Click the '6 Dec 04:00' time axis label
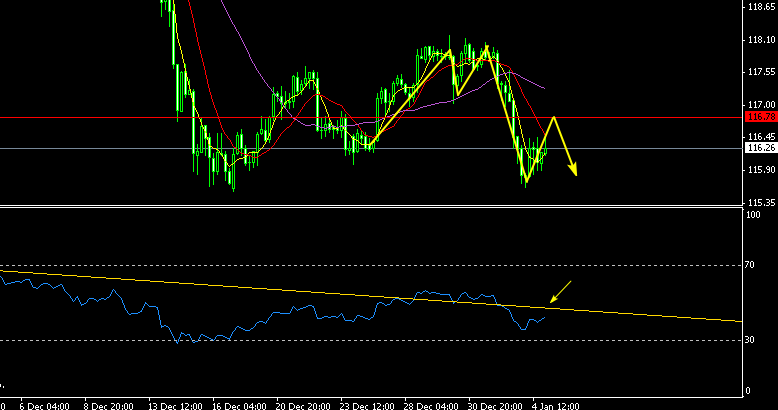778x410 pixels. pyautogui.click(x=45, y=406)
